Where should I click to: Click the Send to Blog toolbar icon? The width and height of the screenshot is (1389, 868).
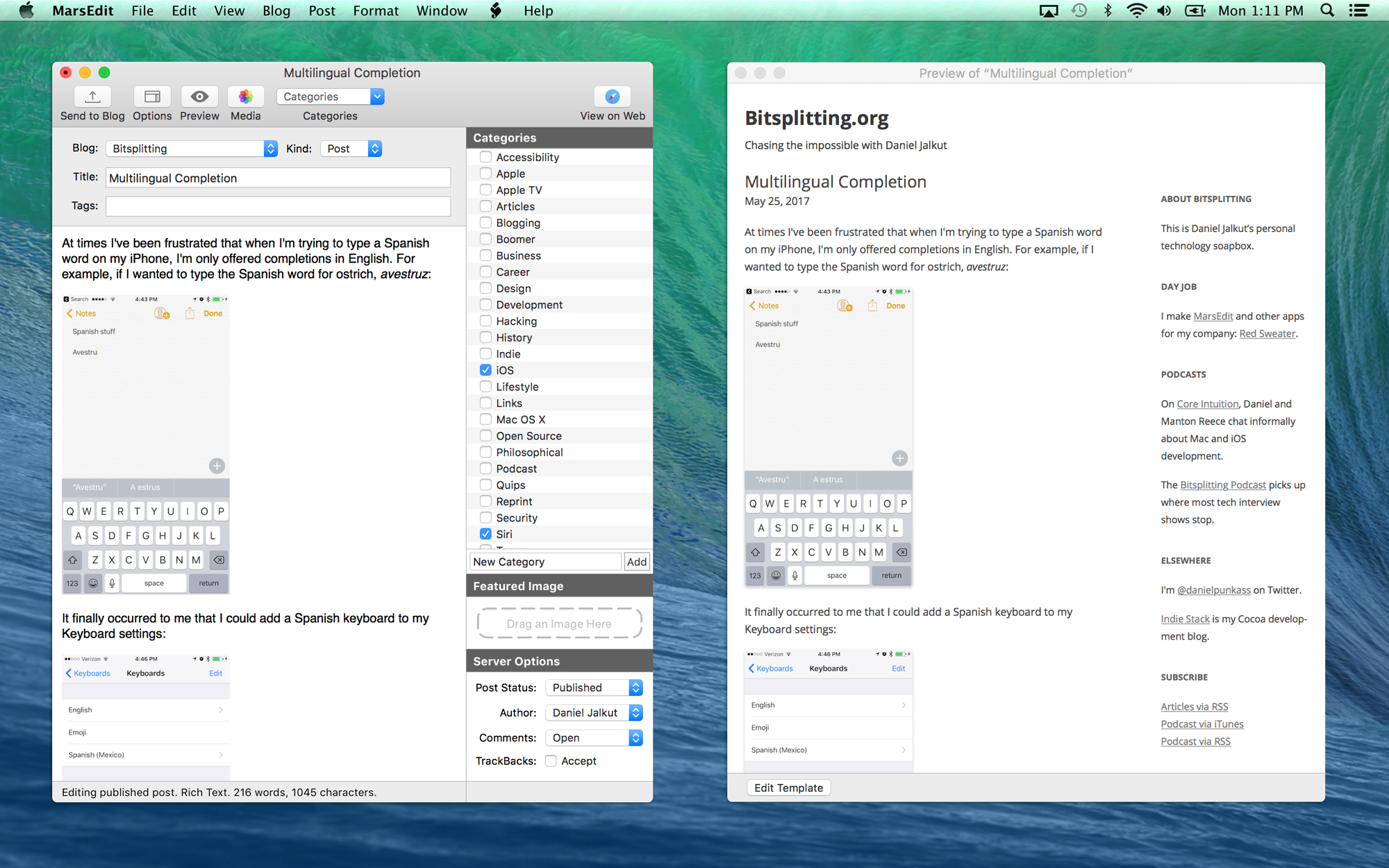pyautogui.click(x=92, y=97)
